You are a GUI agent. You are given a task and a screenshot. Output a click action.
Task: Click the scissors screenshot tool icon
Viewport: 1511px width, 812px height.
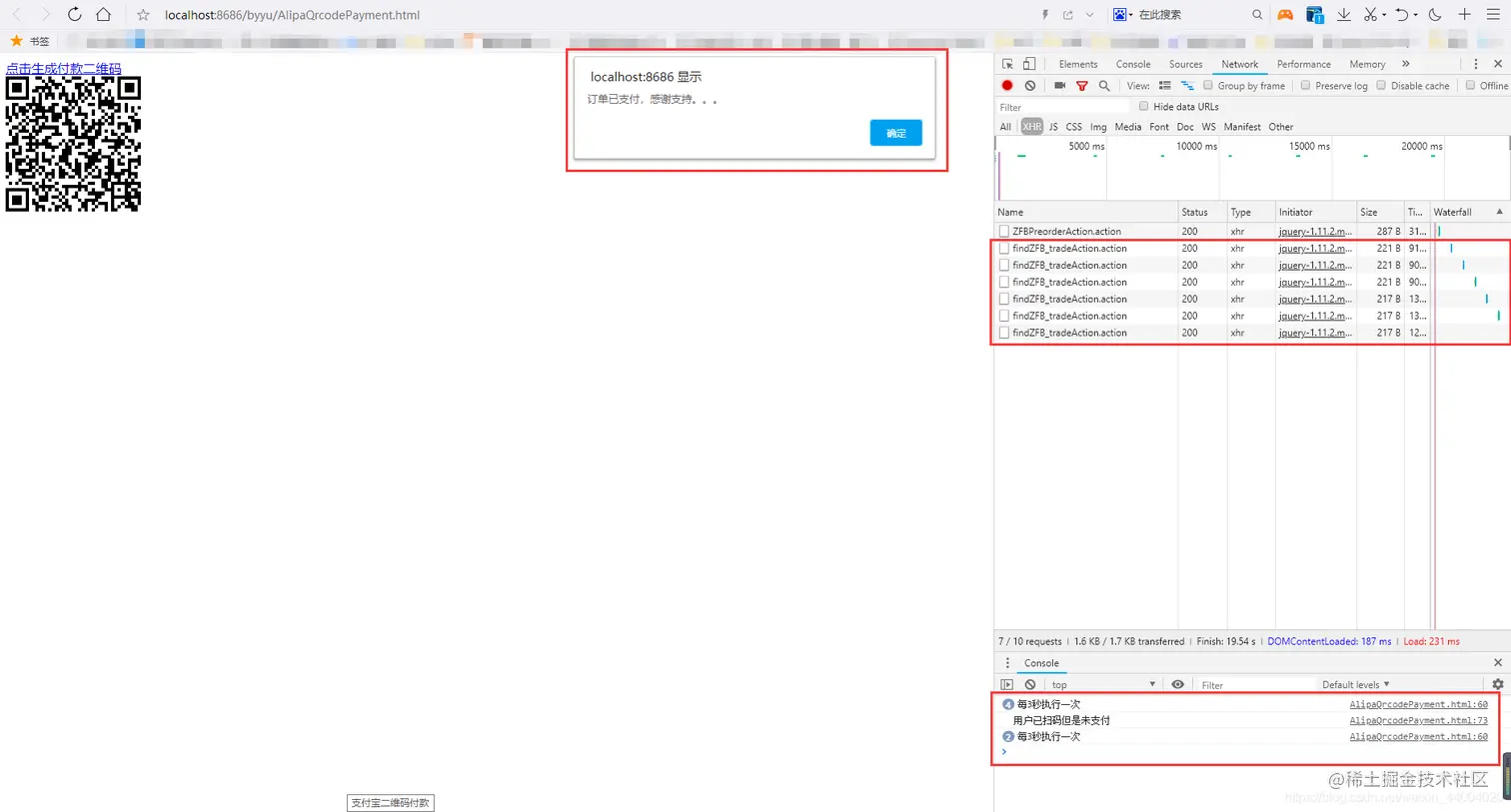[1371, 15]
